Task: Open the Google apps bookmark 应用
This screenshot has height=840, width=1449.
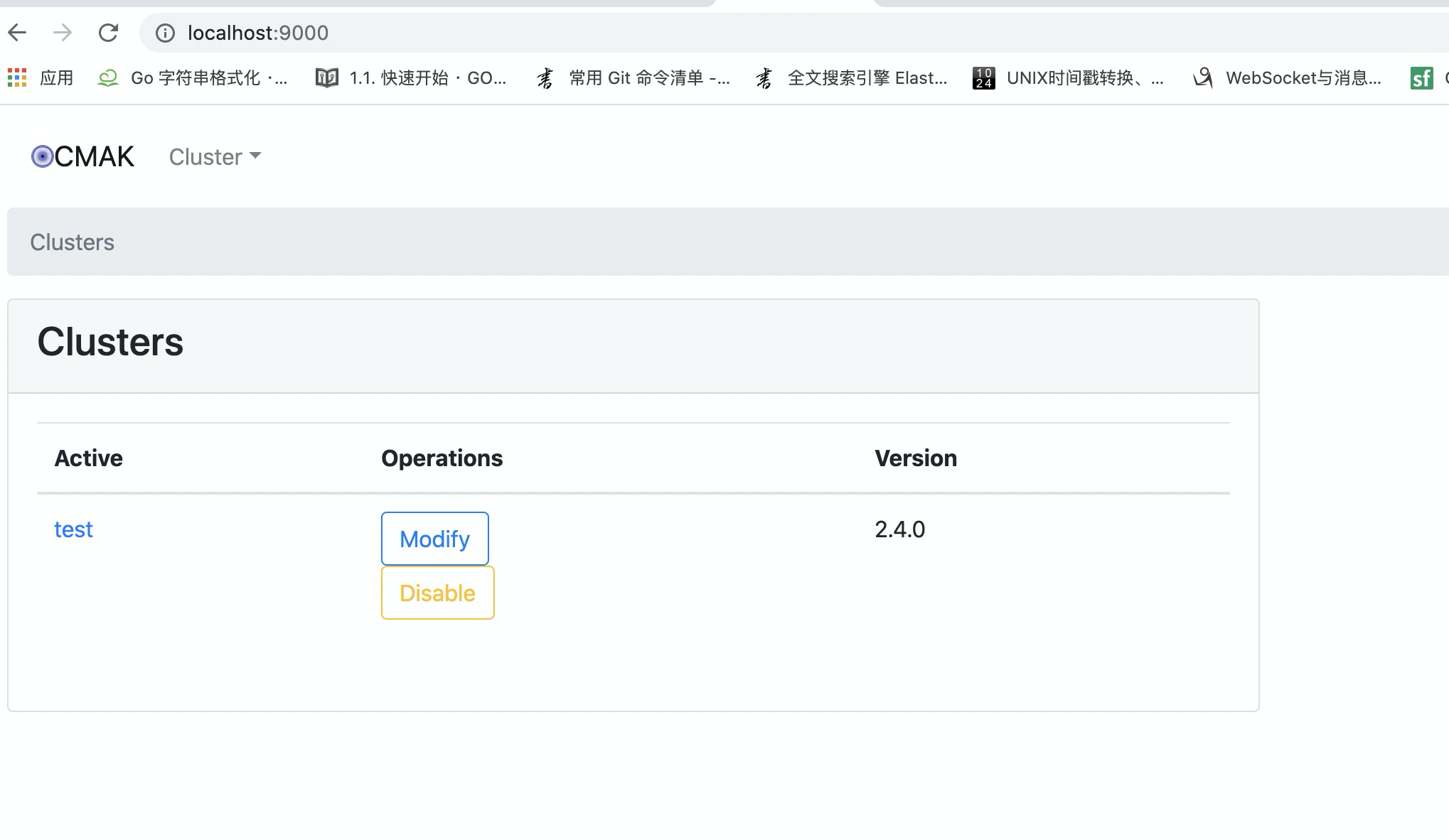Action: [43, 78]
